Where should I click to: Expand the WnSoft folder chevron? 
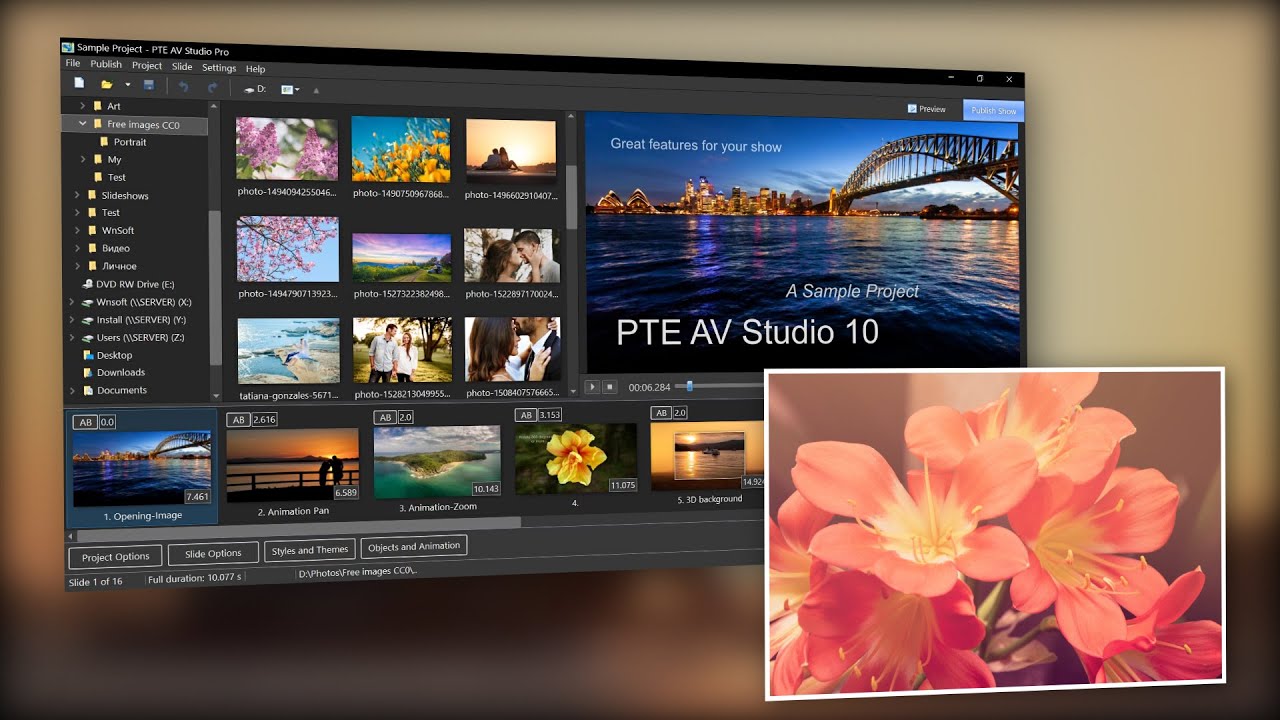tap(77, 230)
